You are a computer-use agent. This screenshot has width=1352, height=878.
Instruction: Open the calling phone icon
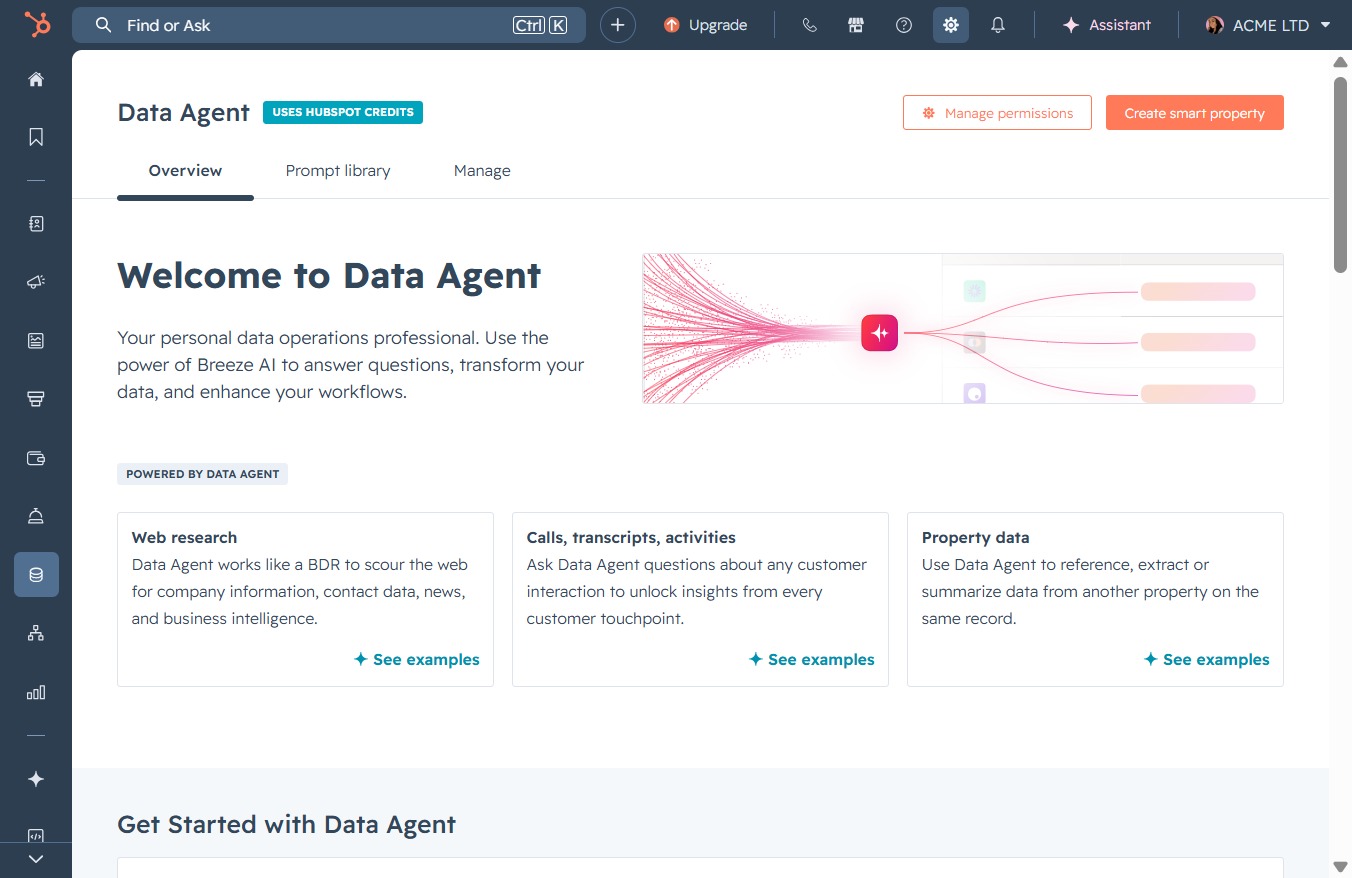810,25
